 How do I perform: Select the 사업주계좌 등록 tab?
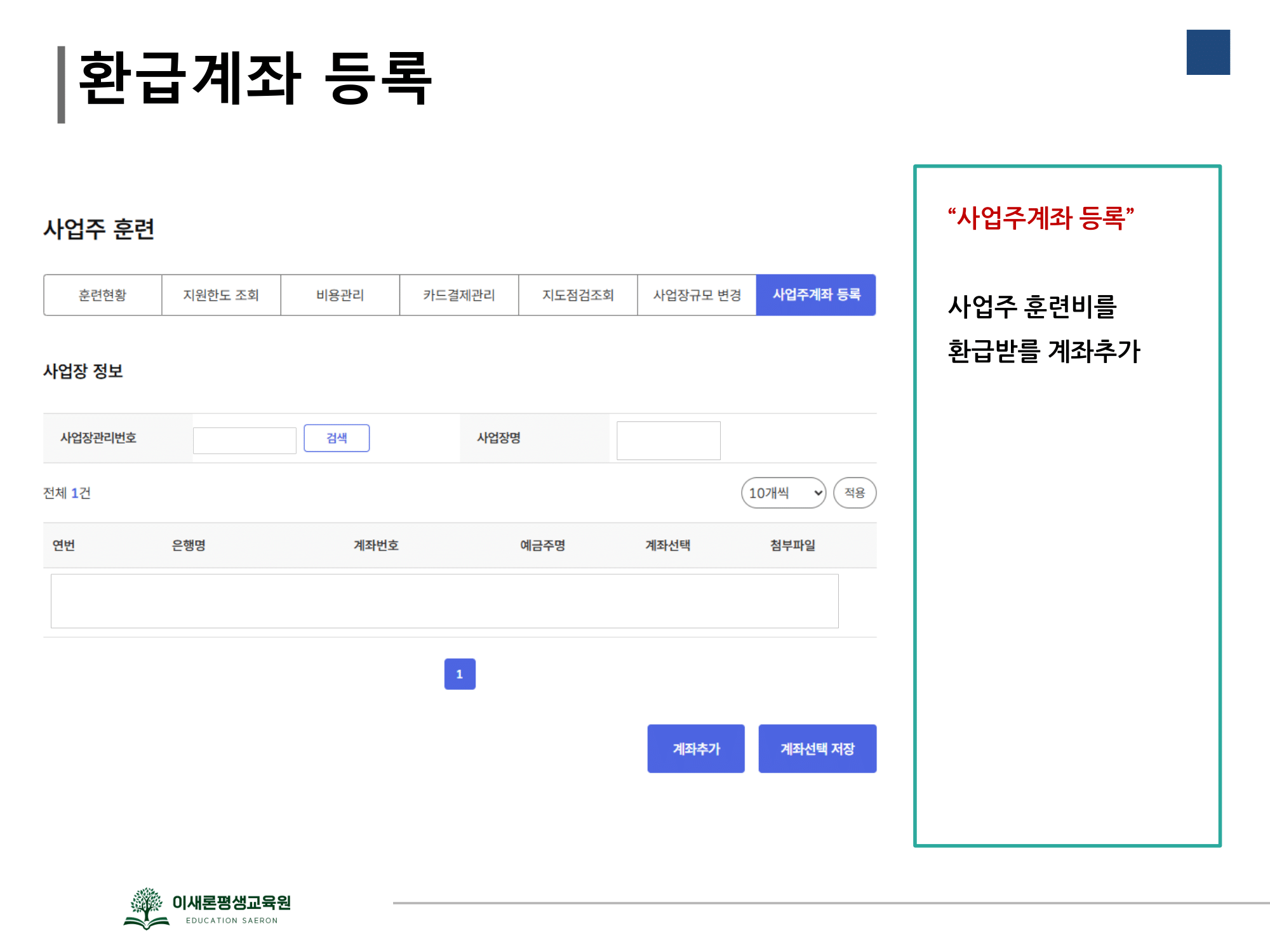(816, 295)
